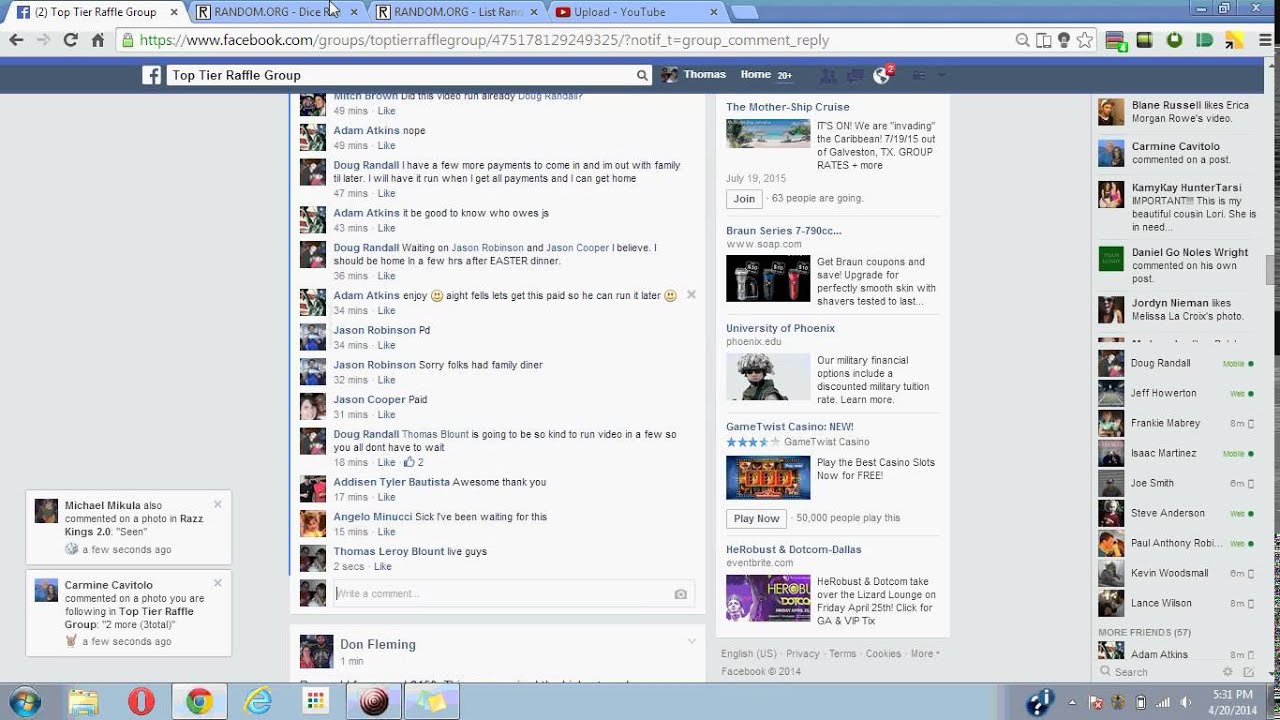Click the taskbar clock showing 5:31 PM
Image resolution: width=1280 pixels, height=720 pixels.
(1231, 702)
